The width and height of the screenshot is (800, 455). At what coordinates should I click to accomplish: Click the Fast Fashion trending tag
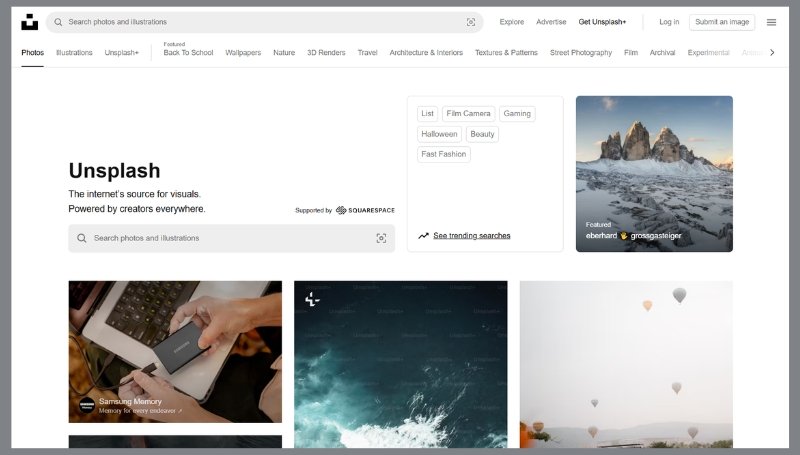443,154
